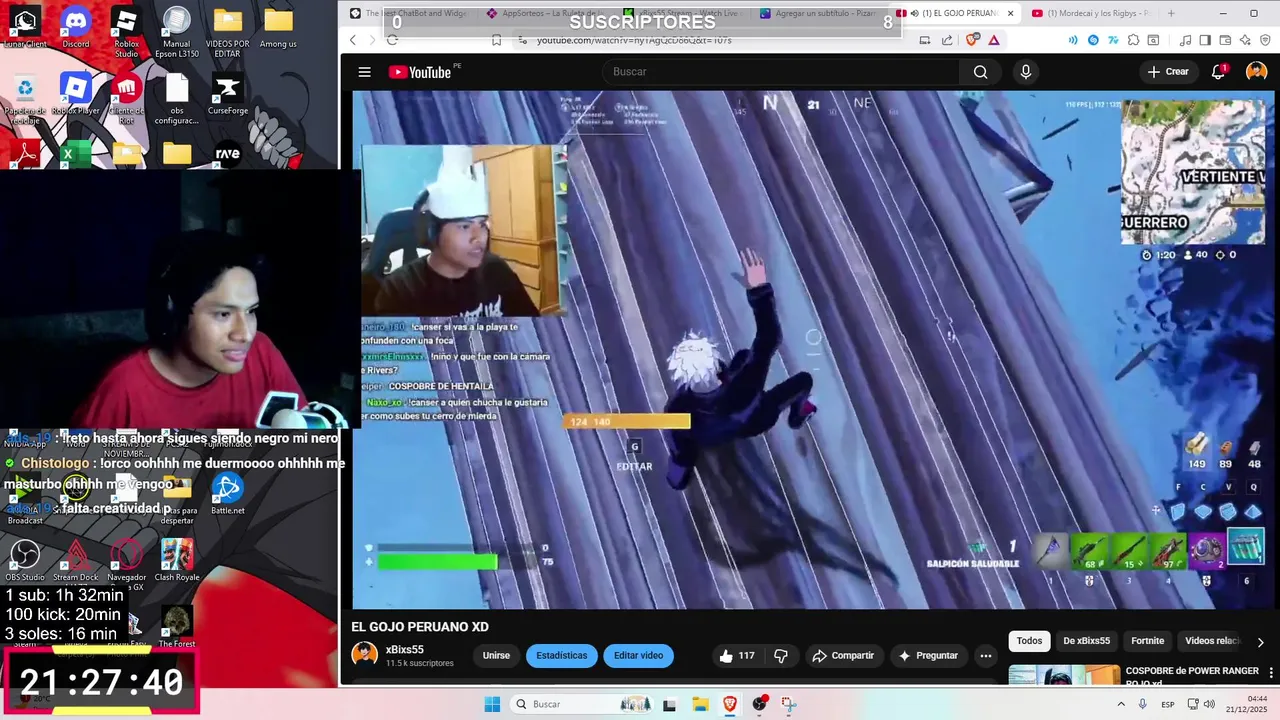1280x720 pixels.
Task: Click the video player to pause
Action: pos(813,350)
